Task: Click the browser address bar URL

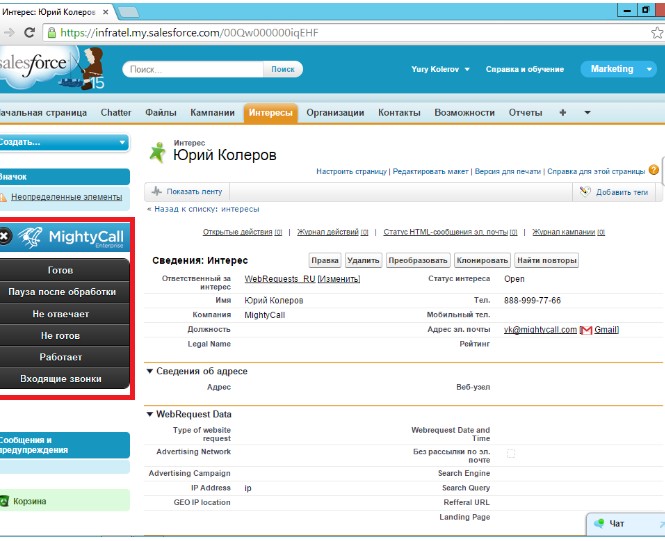Action: 189,33
